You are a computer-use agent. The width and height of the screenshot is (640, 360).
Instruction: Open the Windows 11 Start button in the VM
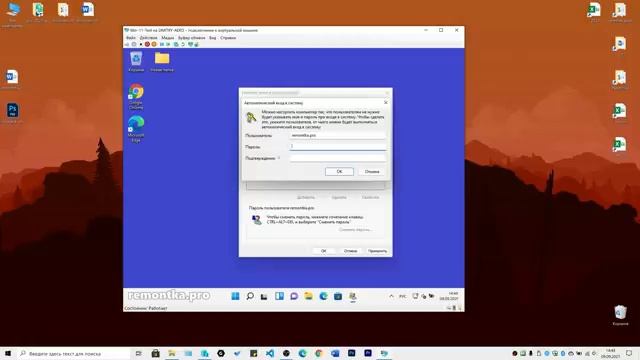click(x=236, y=296)
